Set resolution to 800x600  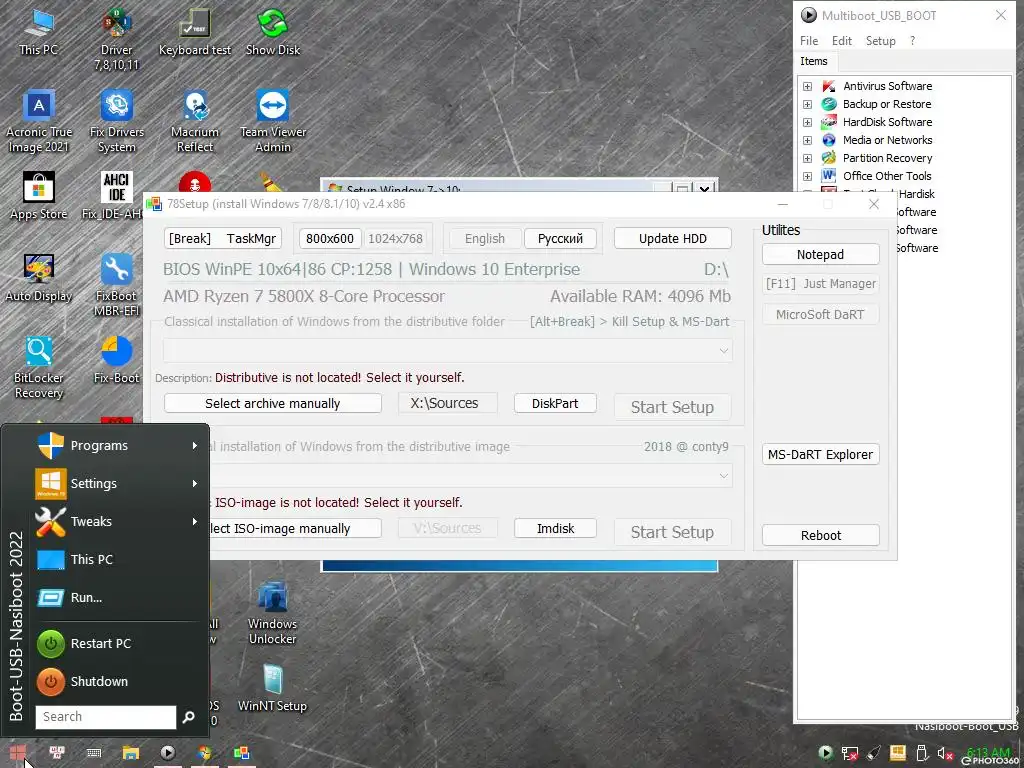tap(330, 238)
